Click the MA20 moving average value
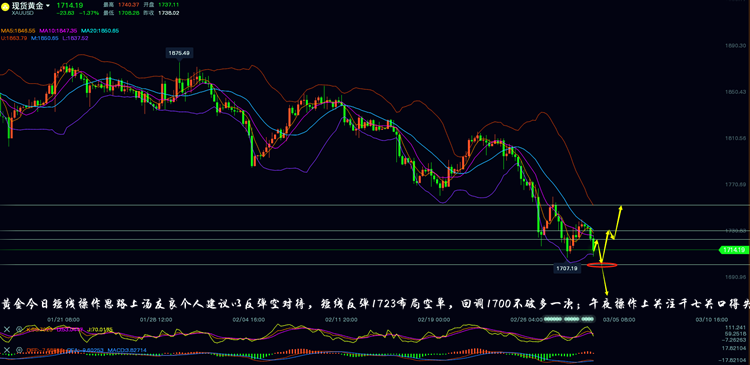Screen dimensions: 750x365 [x=99, y=31]
